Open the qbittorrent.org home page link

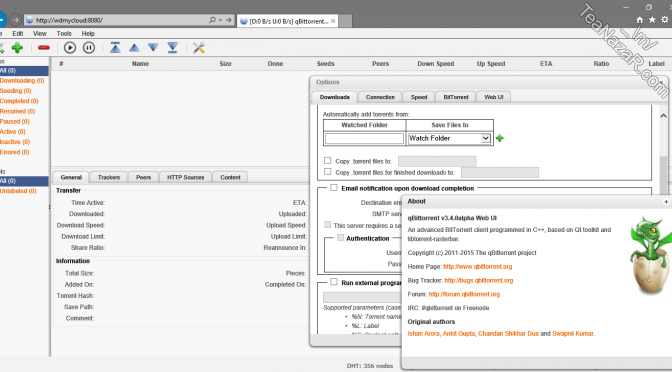coord(477,267)
